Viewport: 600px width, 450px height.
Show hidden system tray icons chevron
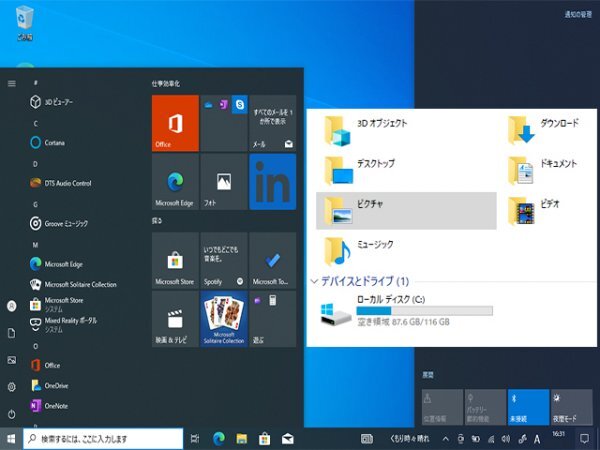[446, 439]
